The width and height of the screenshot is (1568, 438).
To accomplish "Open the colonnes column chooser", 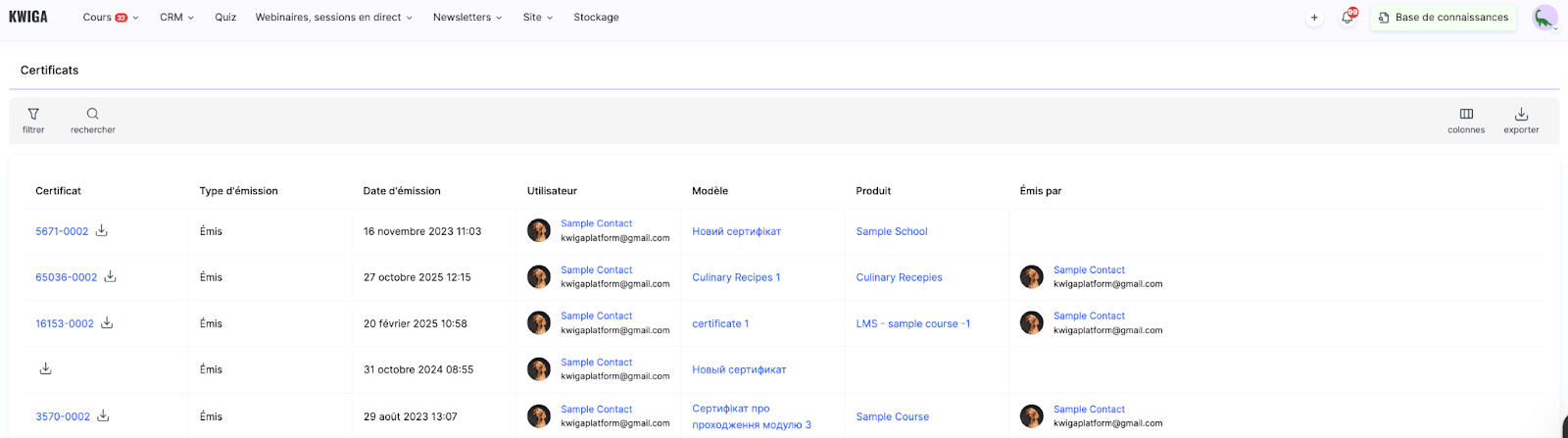I will click(x=1466, y=115).
